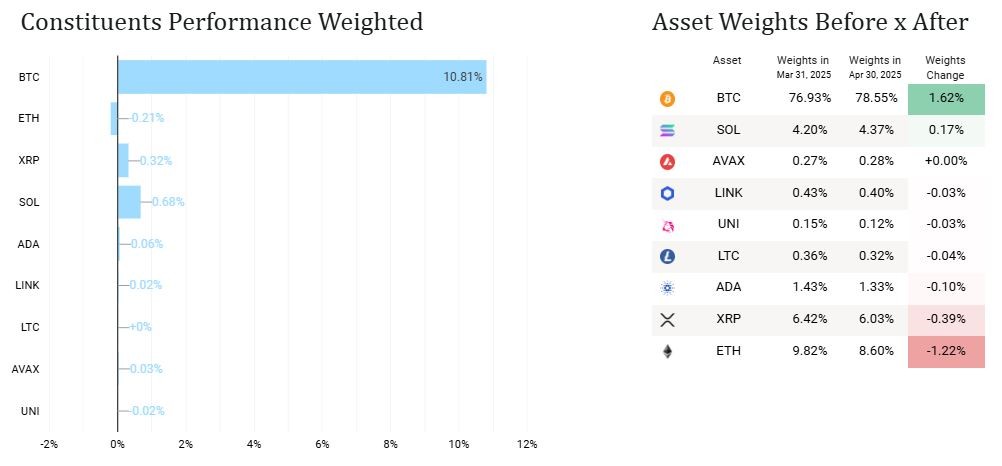Click the Ethereum ETH diamond icon
1002x466 pixels.
click(667, 351)
